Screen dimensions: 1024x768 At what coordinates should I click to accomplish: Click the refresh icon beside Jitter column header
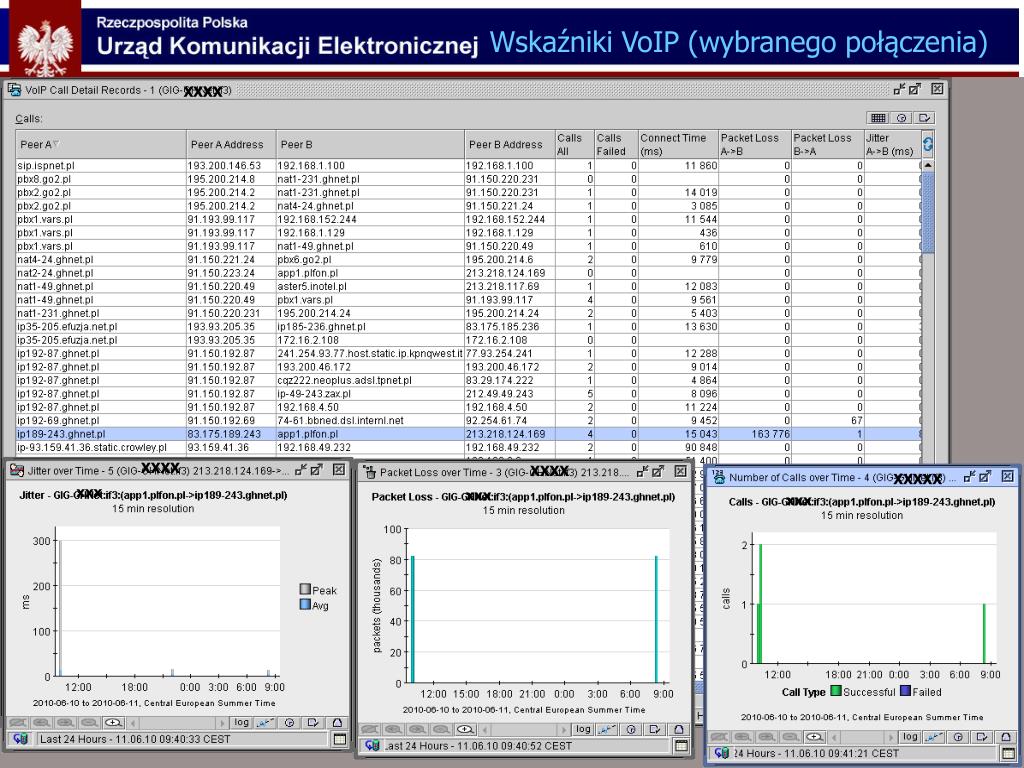(x=927, y=144)
